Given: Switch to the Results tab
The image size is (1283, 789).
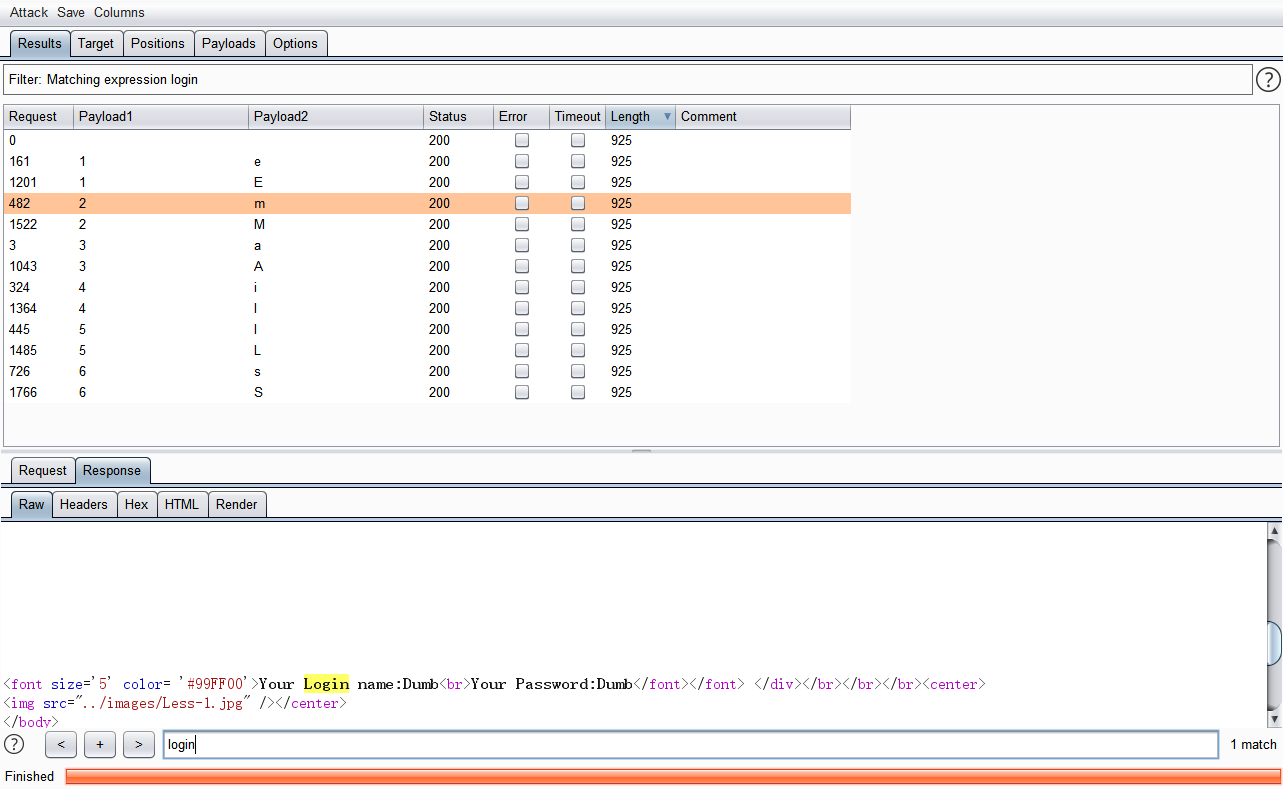Looking at the screenshot, I should click(40, 43).
